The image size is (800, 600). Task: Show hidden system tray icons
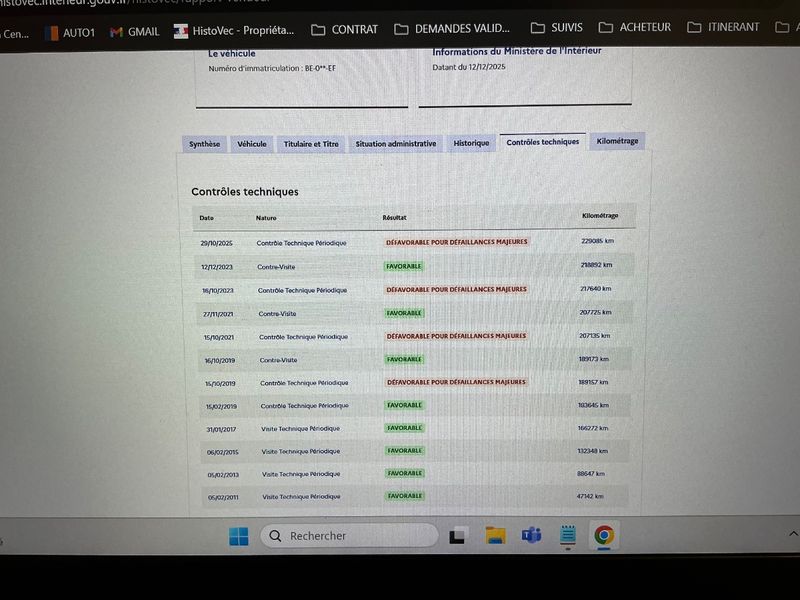(x=793, y=534)
